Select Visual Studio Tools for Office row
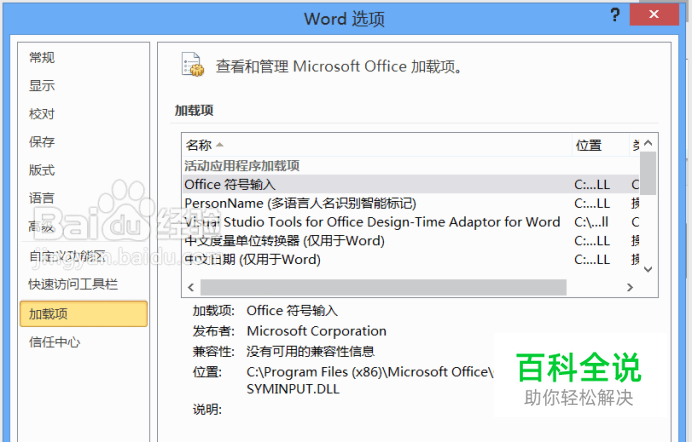Viewport: 692px width, 442px height. (411, 222)
